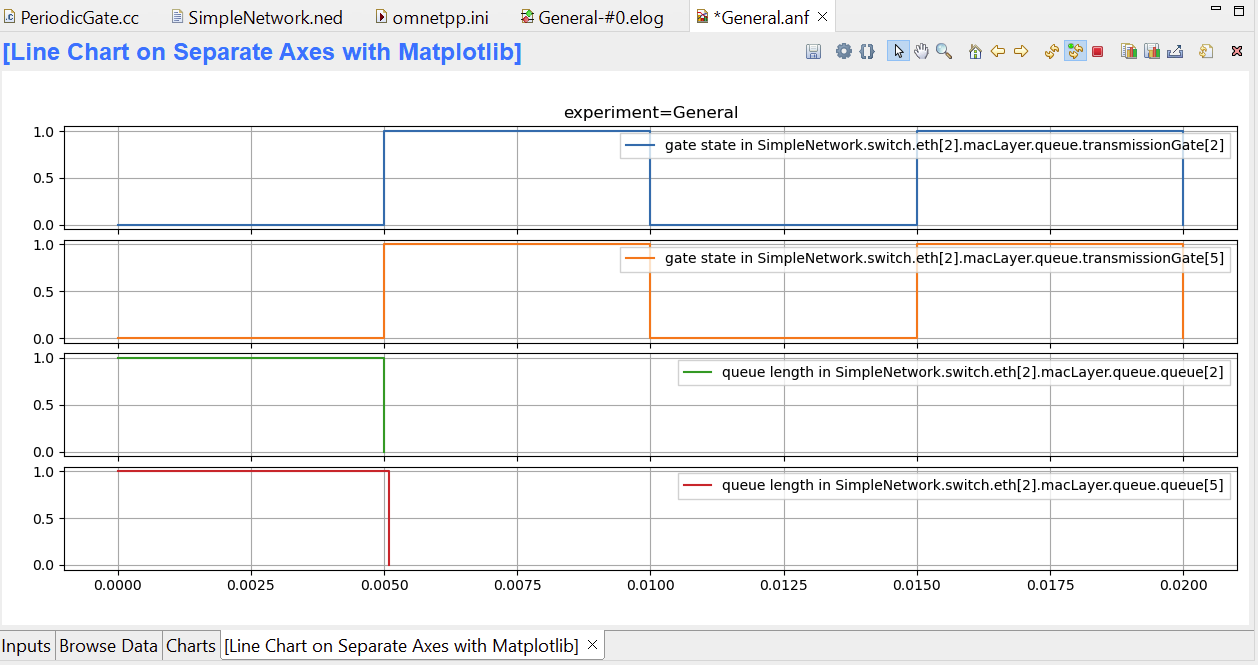Switch to the Charts bottom tab
The image size is (1258, 665).
coord(190,646)
